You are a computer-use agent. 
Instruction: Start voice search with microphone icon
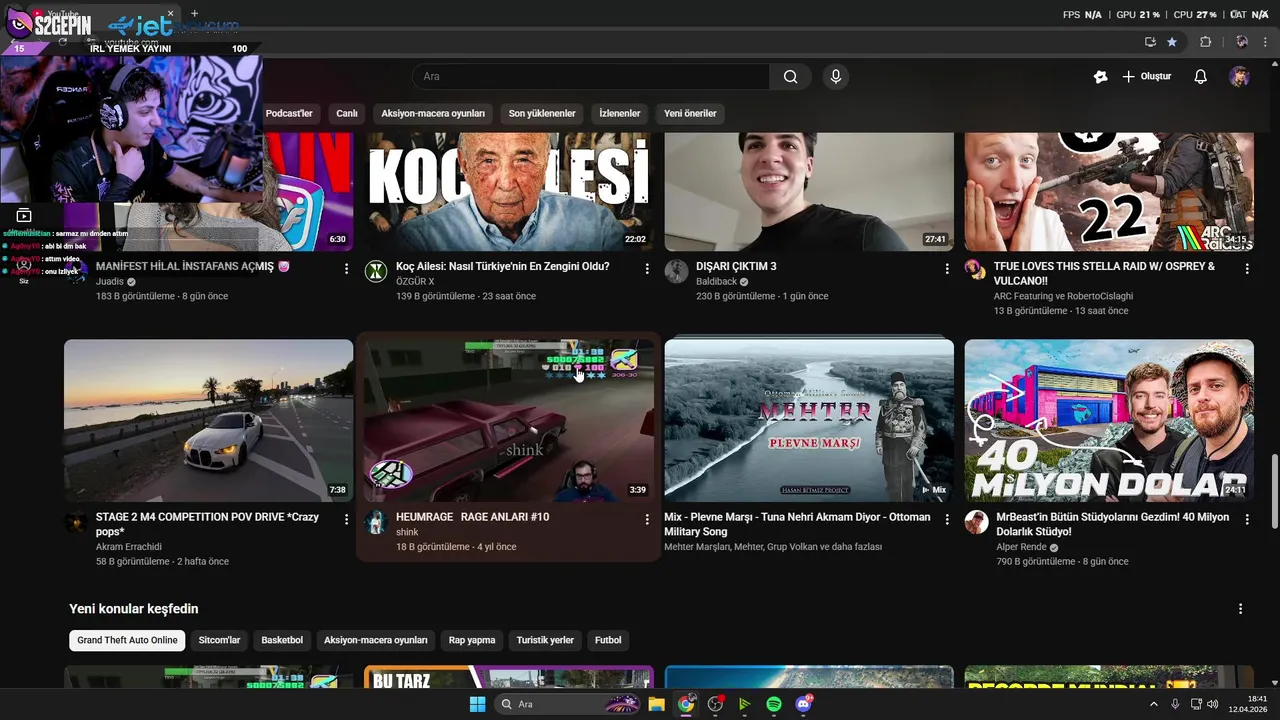836,77
